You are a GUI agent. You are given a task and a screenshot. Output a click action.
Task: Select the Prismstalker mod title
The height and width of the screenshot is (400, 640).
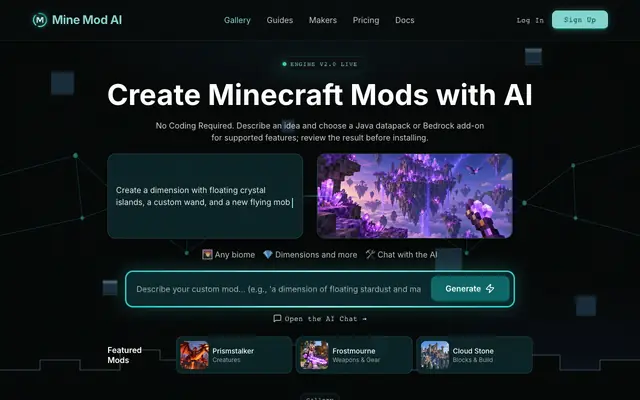(233, 351)
